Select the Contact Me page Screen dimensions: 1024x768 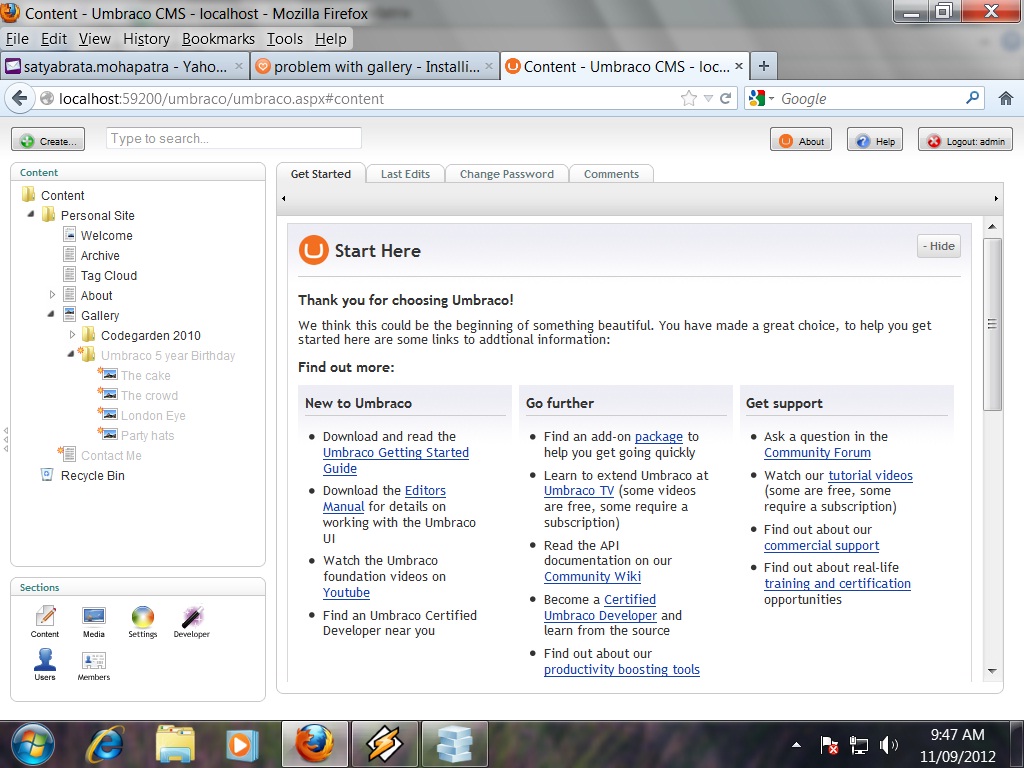[x=111, y=455]
